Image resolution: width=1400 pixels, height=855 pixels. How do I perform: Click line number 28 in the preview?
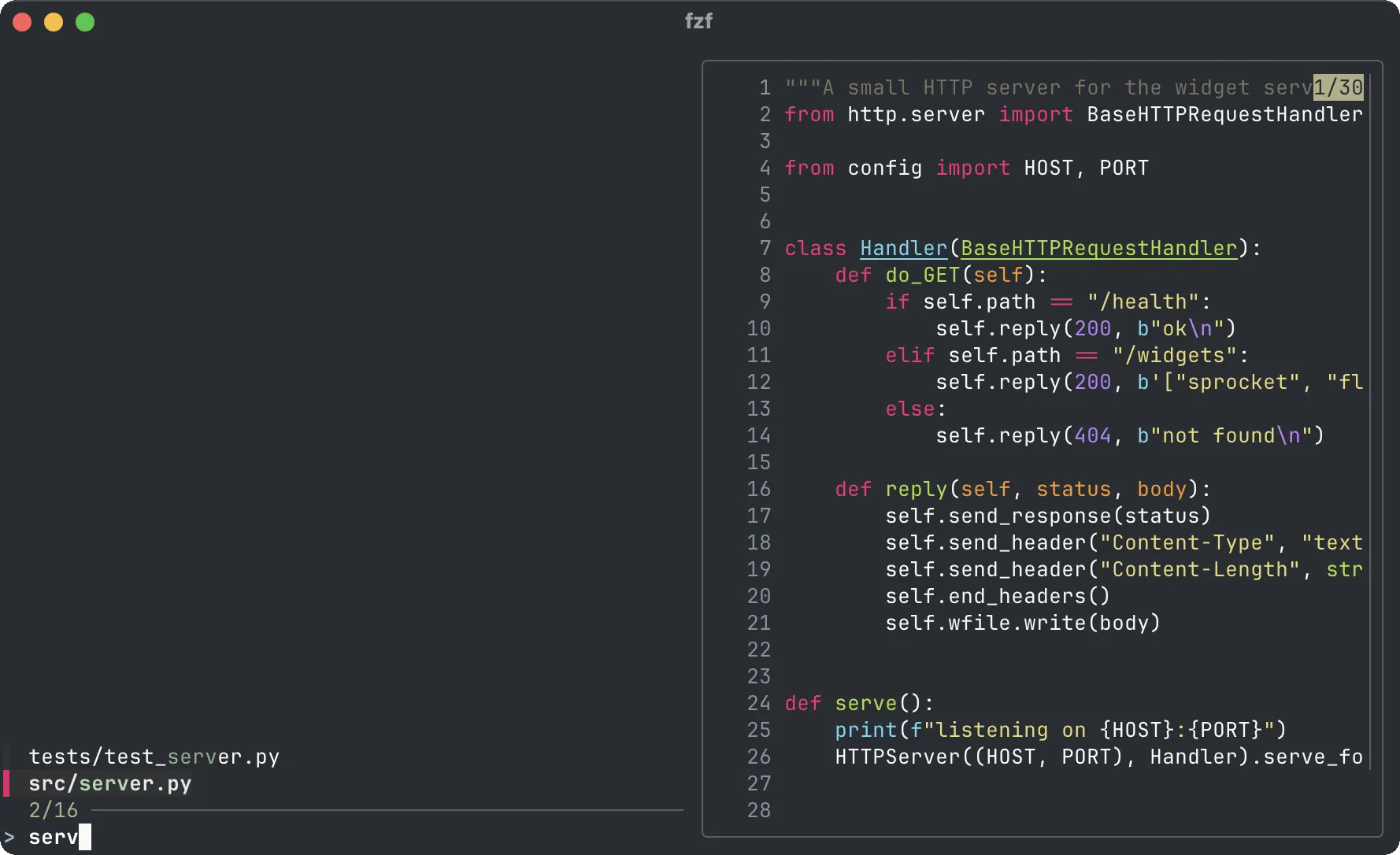pyautogui.click(x=759, y=810)
